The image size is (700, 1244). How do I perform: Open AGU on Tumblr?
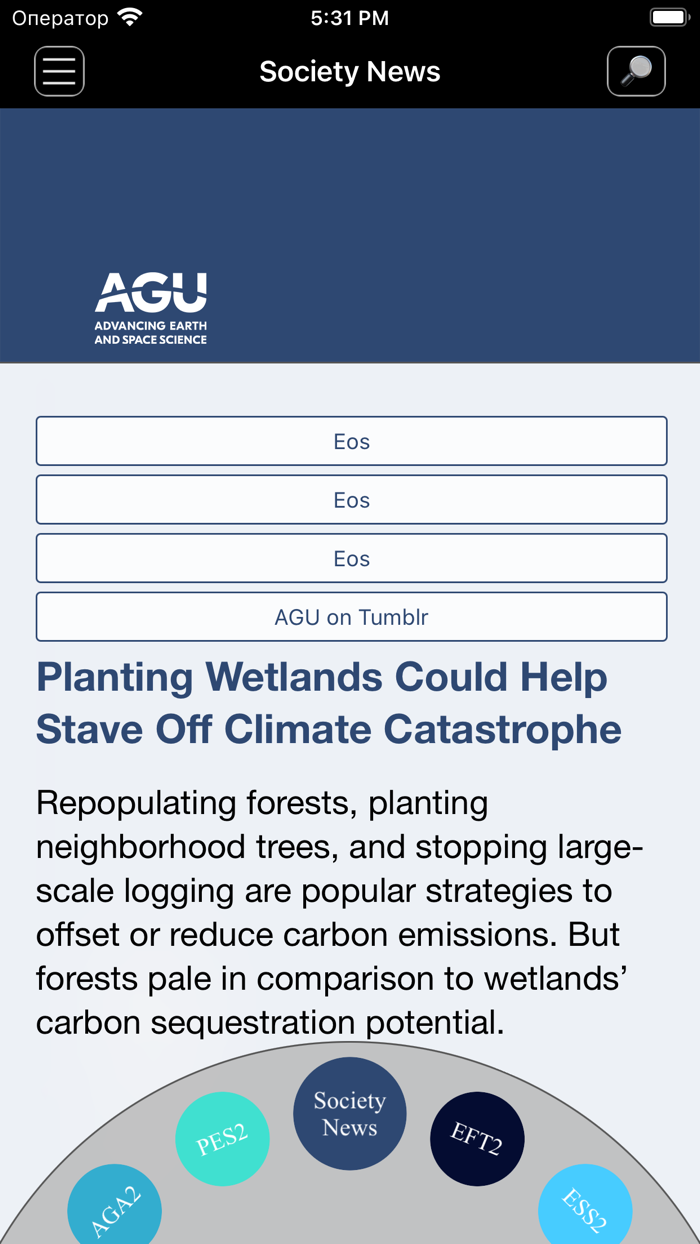(x=351, y=616)
